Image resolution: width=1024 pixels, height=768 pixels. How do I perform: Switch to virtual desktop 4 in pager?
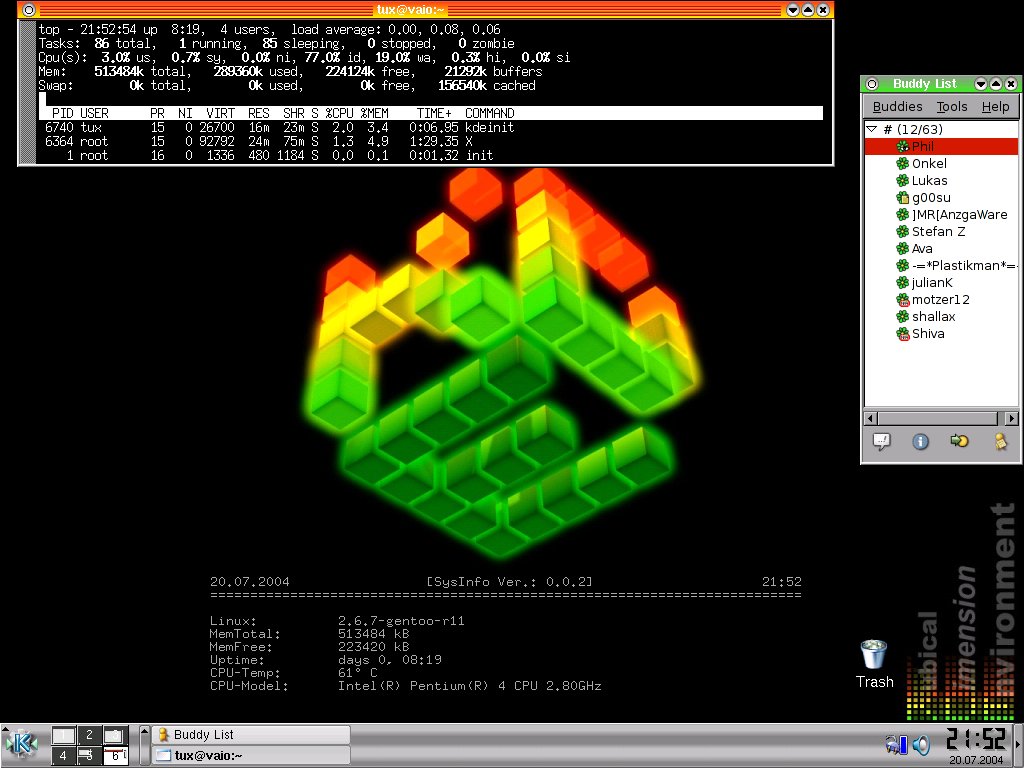click(x=63, y=756)
